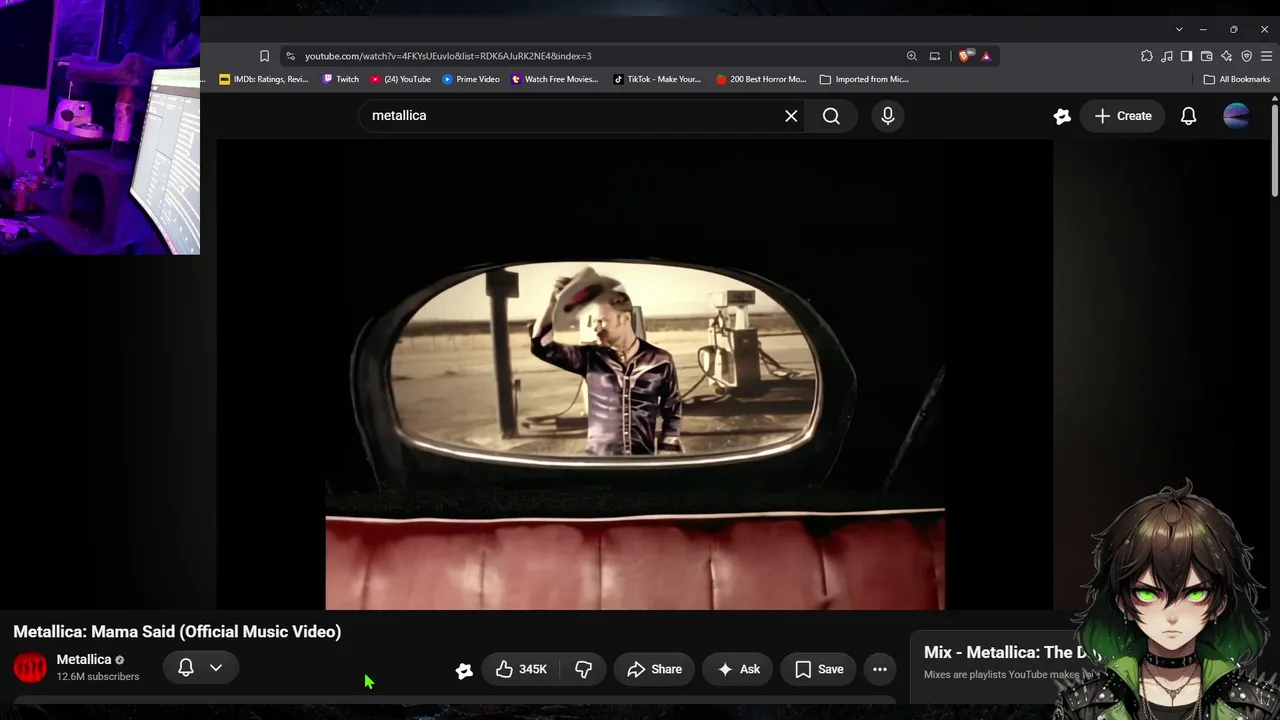Open the VPN shield toolbar icon
The height and width of the screenshot is (720, 1280).
click(1246, 56)
